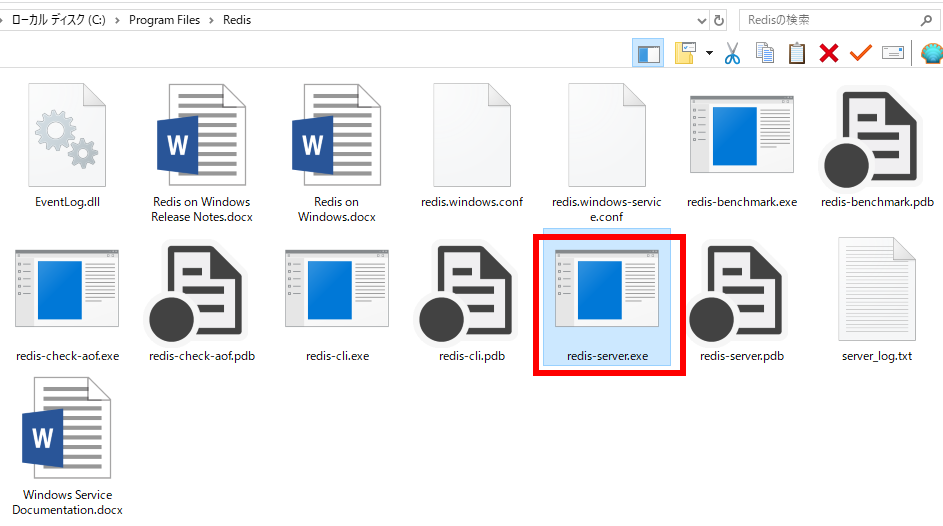
Task: Click the redis-check-aof.pdb name label
Action: (202, 356)
